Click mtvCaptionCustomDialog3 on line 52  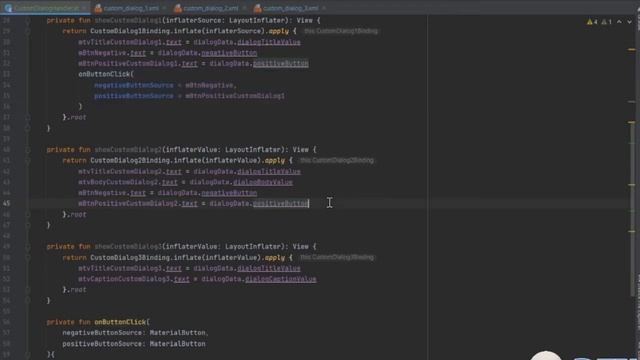click(124, 279)
